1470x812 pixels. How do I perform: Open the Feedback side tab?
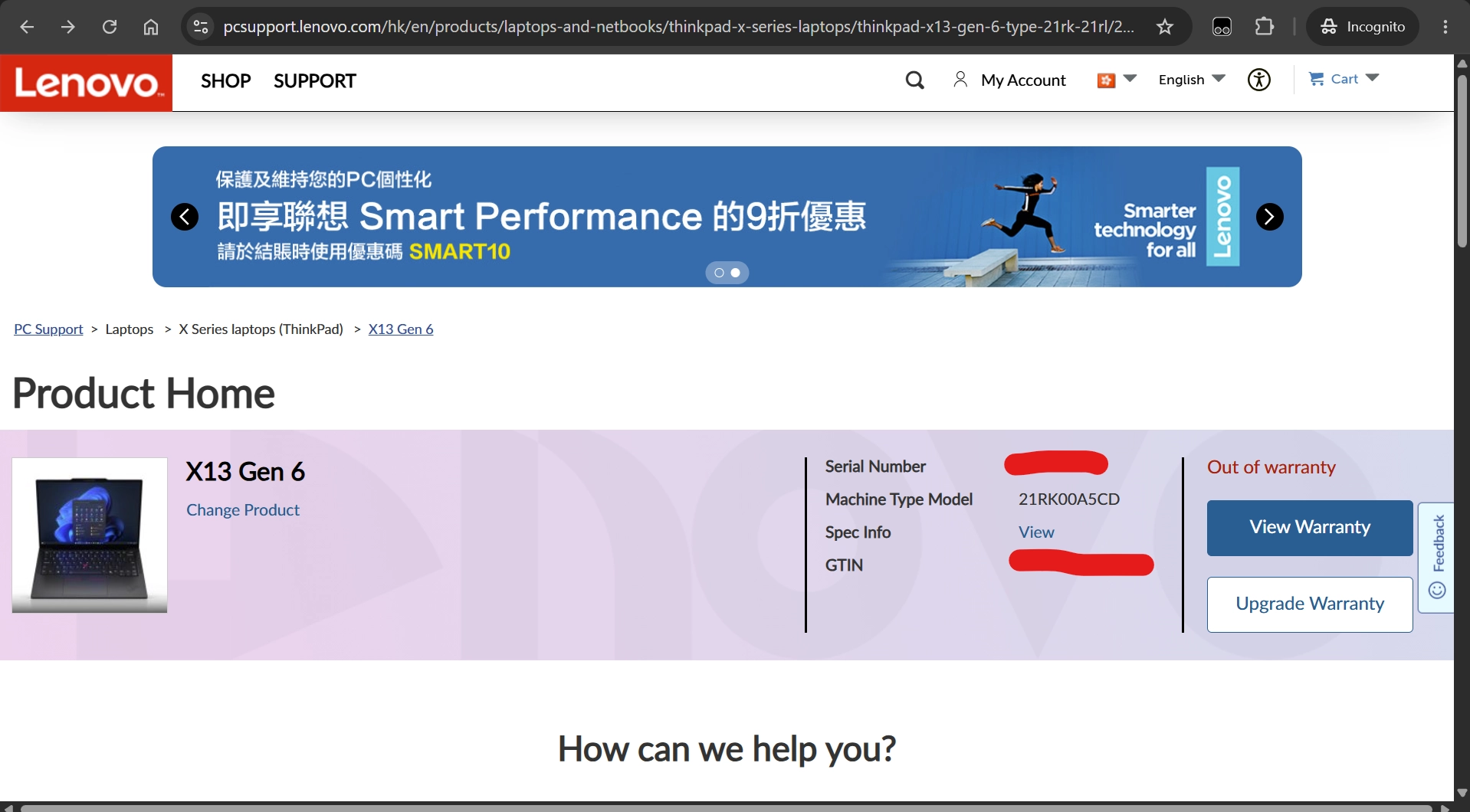(x=1437, y=558)
